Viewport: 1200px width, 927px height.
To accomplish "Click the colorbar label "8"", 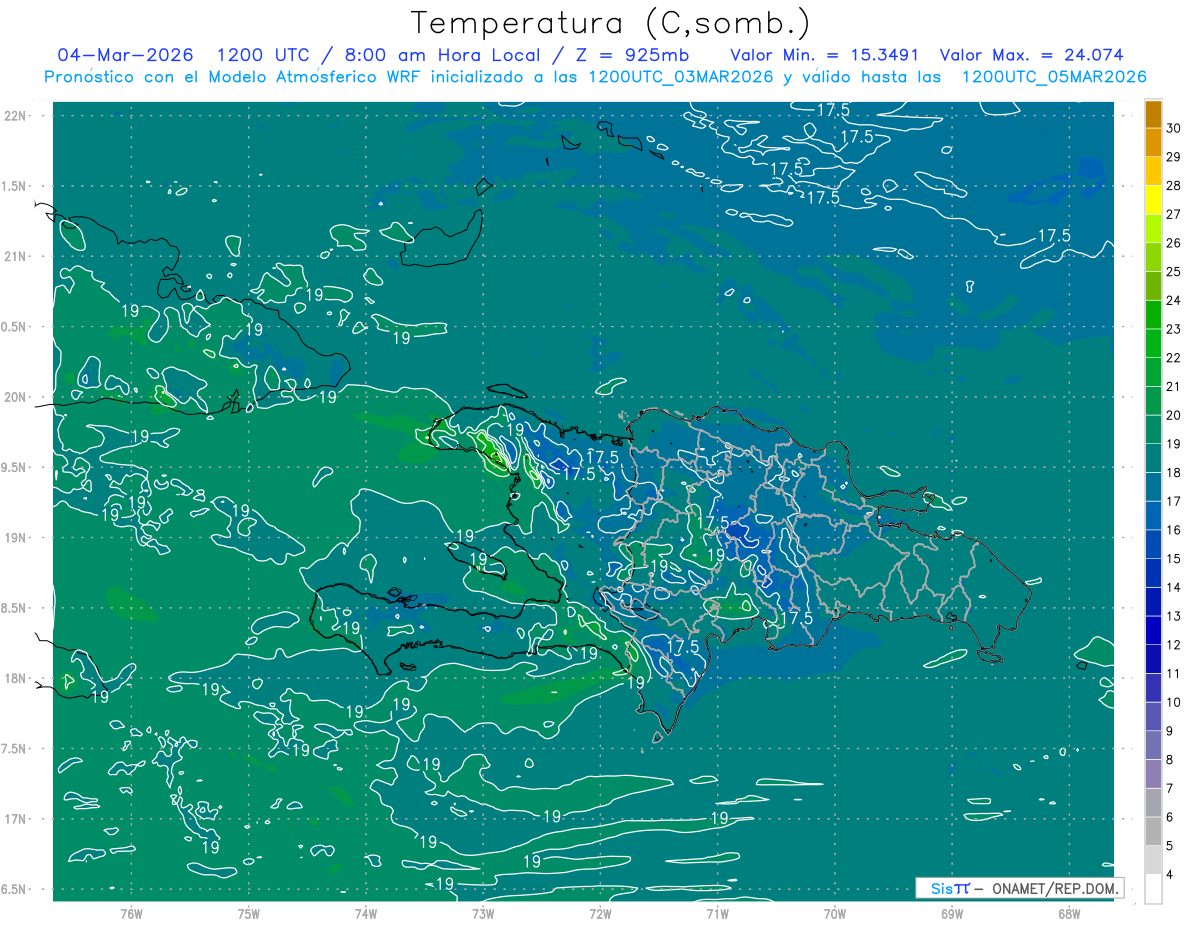I will (1170, 760).
